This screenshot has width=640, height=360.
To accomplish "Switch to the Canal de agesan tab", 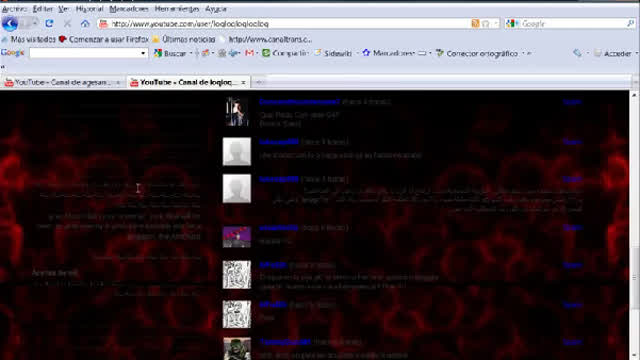I will [x=62, y=82].
